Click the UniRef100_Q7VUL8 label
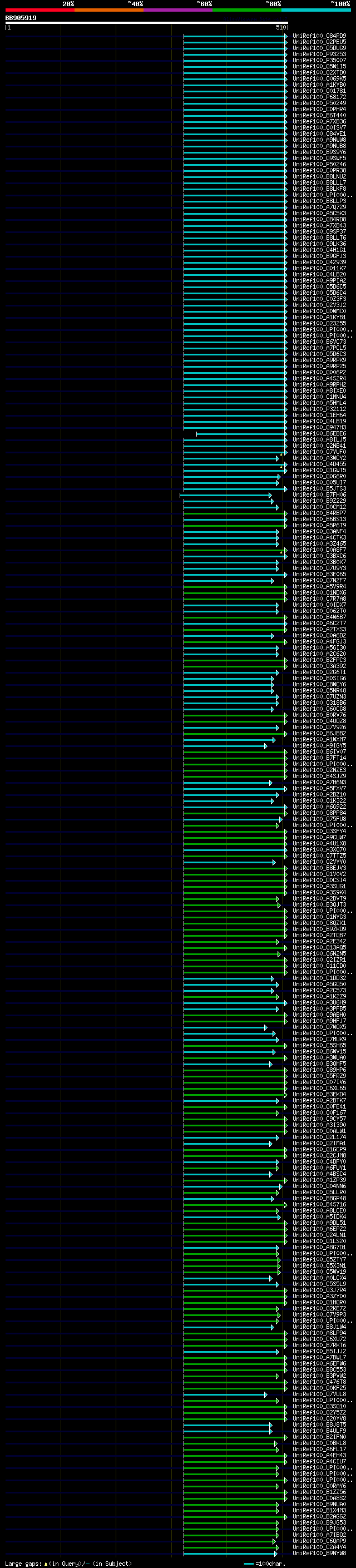 coord(319,1394)
